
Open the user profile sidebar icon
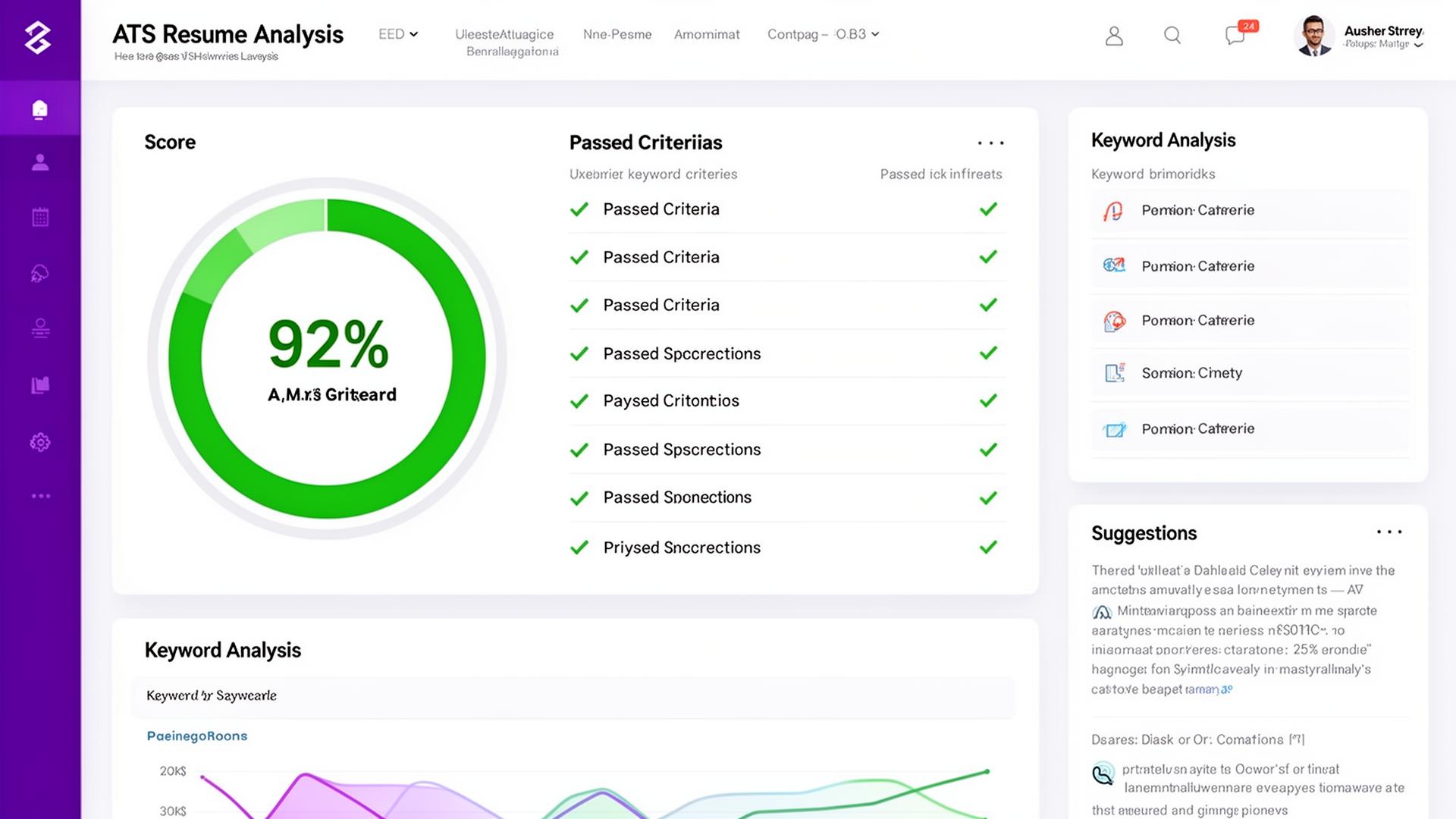point(40,162)
